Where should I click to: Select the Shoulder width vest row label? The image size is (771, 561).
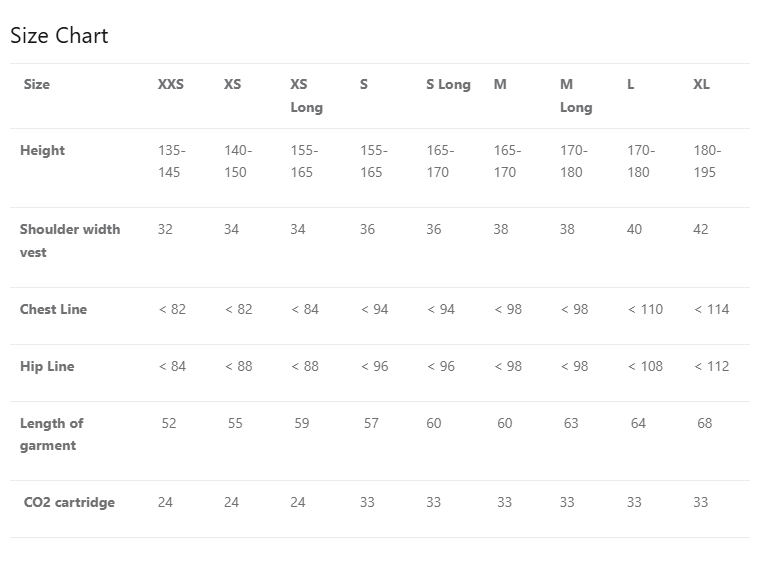click(x=69, y=241)
